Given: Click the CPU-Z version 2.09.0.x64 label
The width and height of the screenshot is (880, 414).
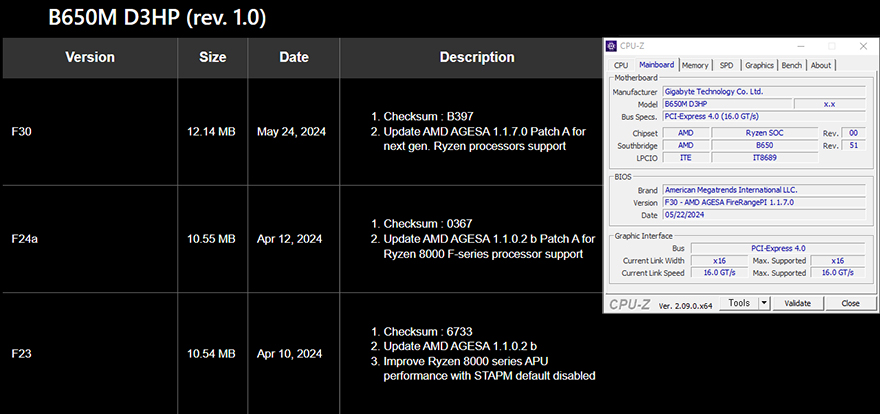Looking at the screenshot, I should tap(685, 306).
